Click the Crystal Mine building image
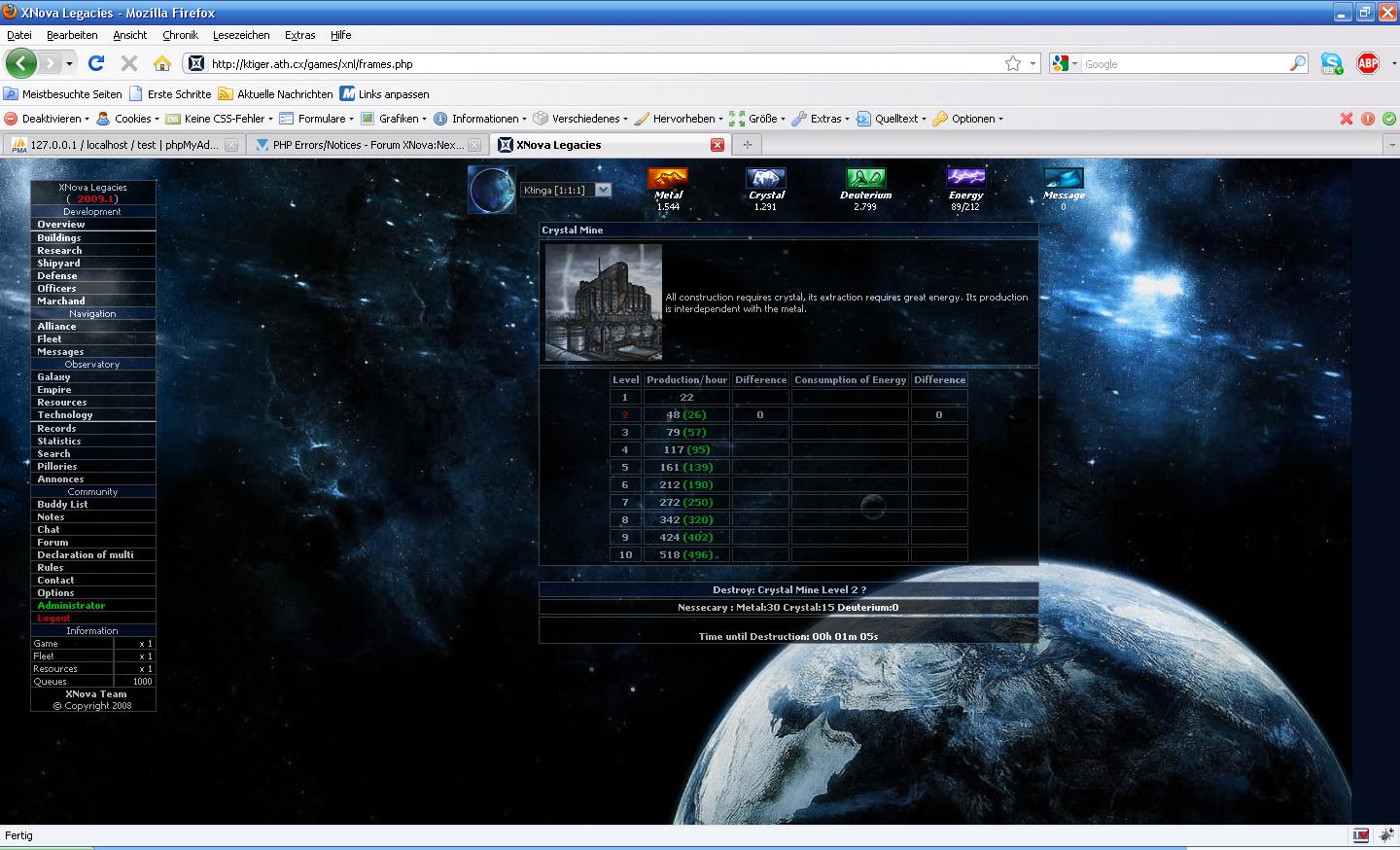 click(x=604, y=302)
